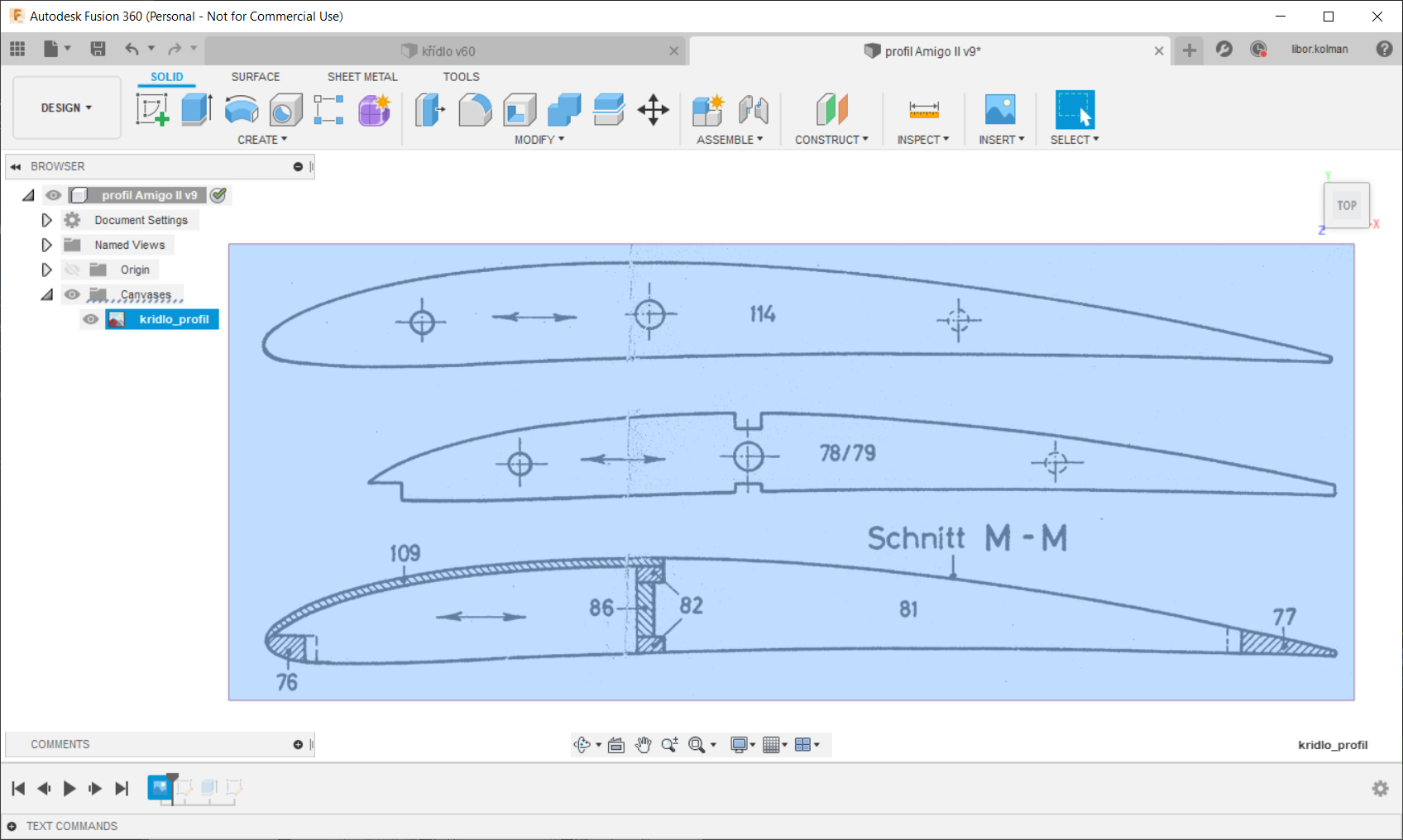The width and height of the screenshot is (1403, 840).
Task: Click the Measure tool under Inspect
Action: tap(923, 109)
